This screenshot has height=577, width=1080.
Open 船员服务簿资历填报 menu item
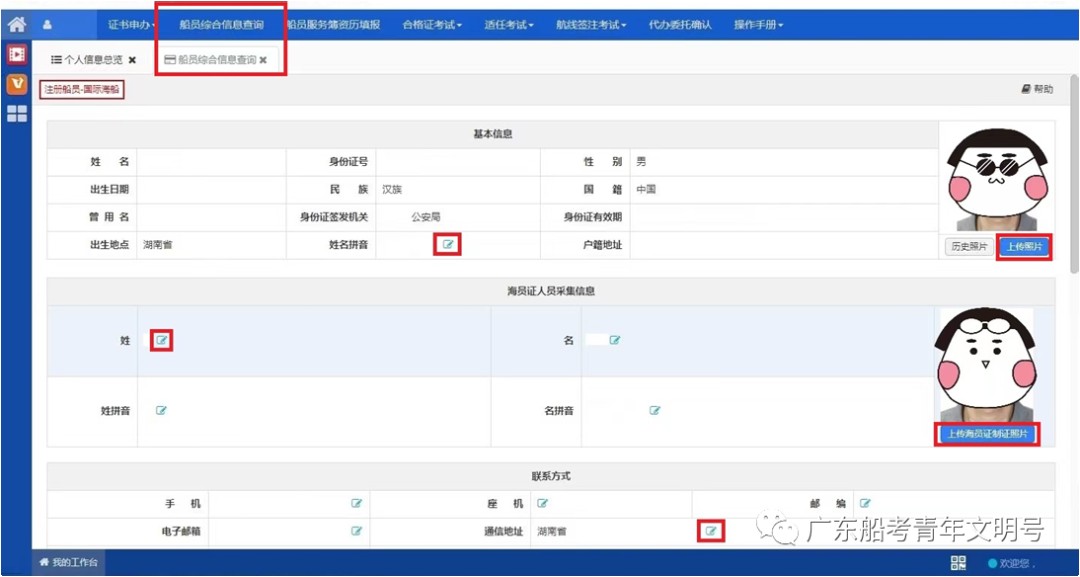[333, 25]
